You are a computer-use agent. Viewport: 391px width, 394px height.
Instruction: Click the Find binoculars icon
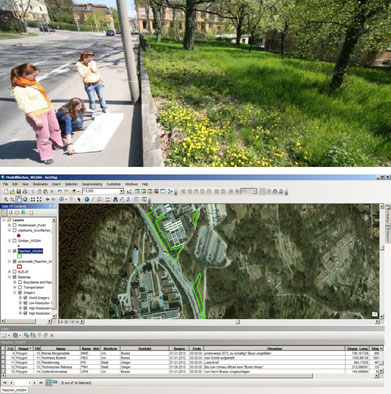click(115, 199)
